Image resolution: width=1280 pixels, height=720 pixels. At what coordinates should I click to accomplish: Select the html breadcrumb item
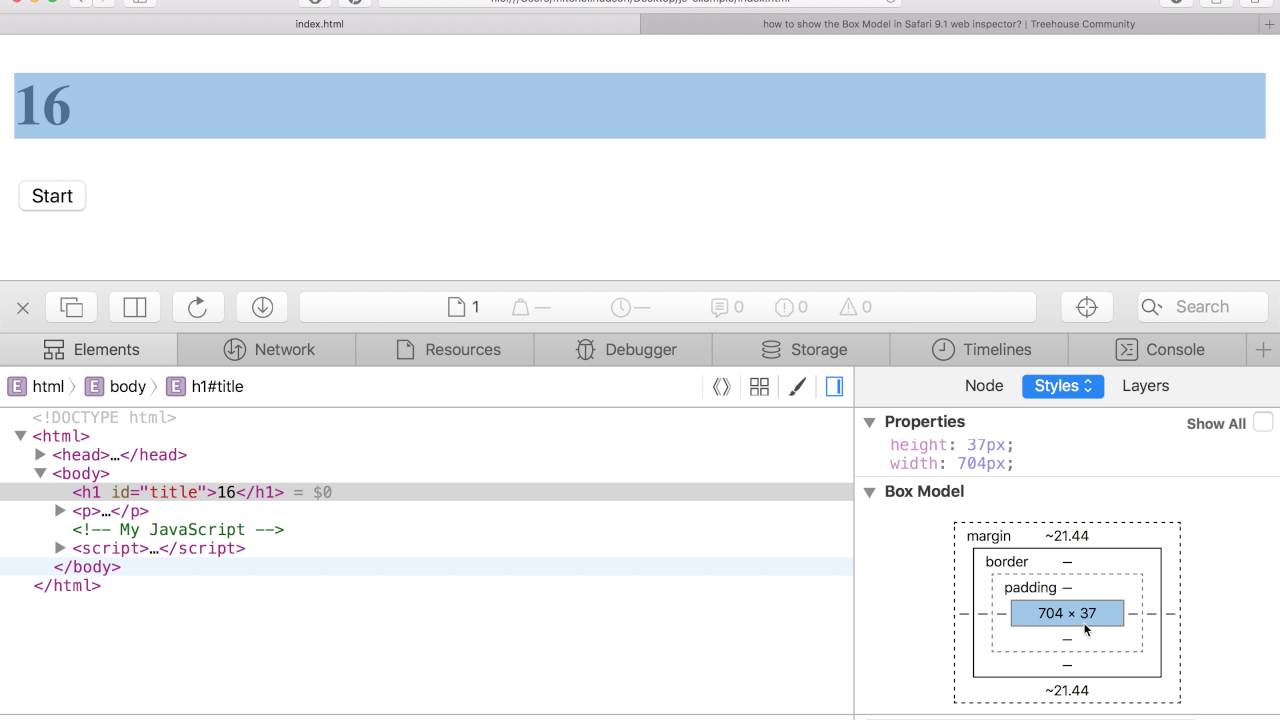pyautogui.click(x=36, y=386)
